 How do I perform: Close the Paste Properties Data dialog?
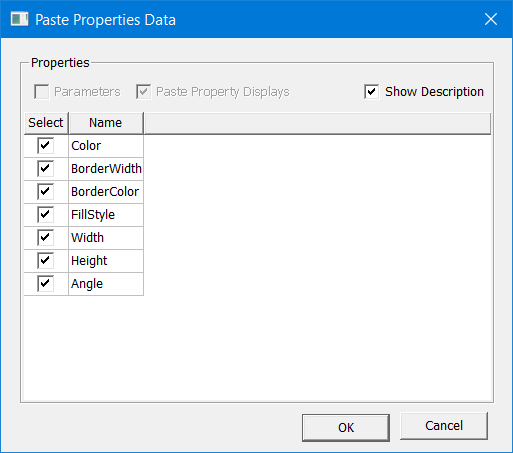pos(491,19)
